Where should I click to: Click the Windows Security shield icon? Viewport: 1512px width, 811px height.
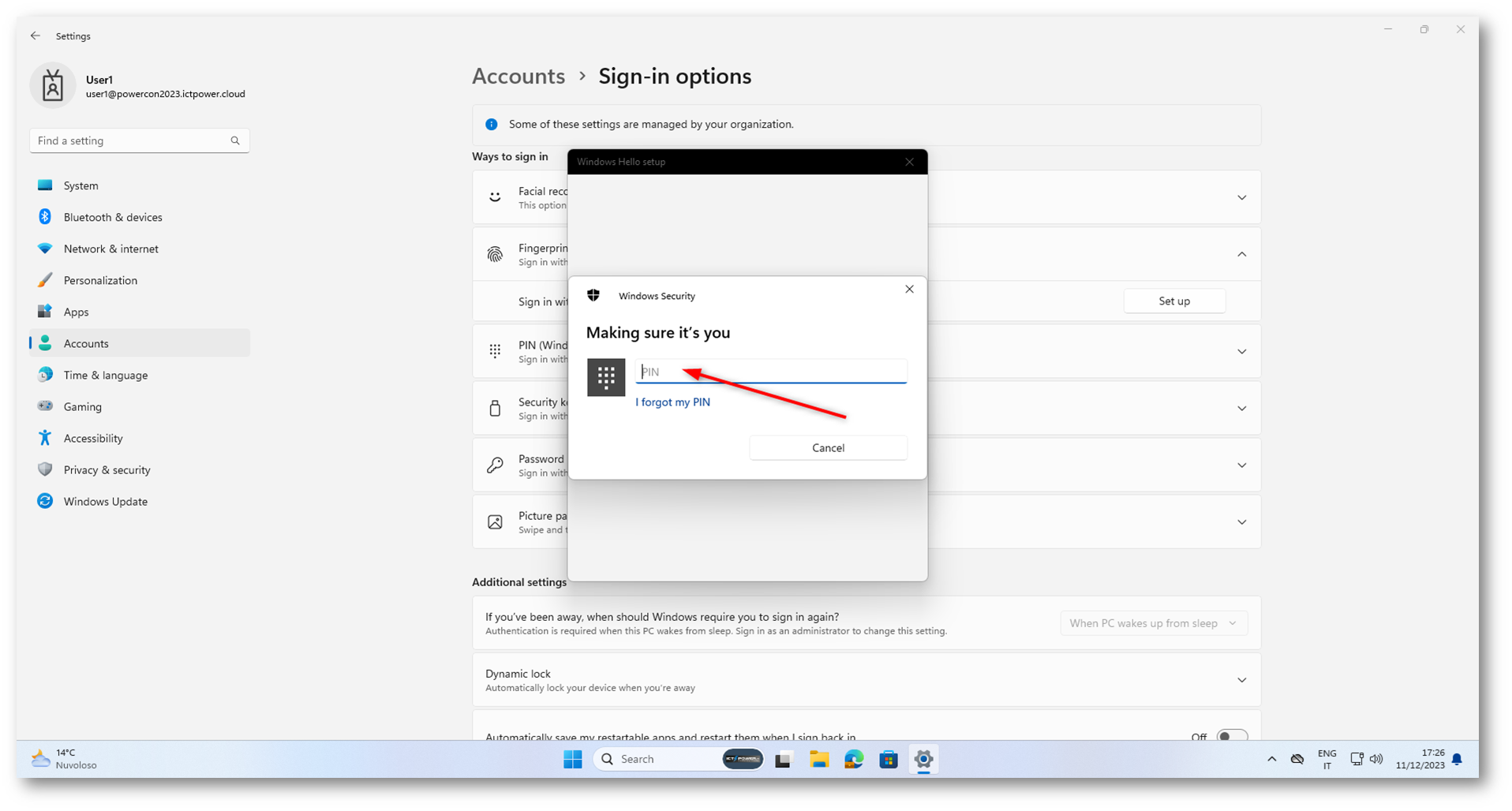click(x=593, y=296)
